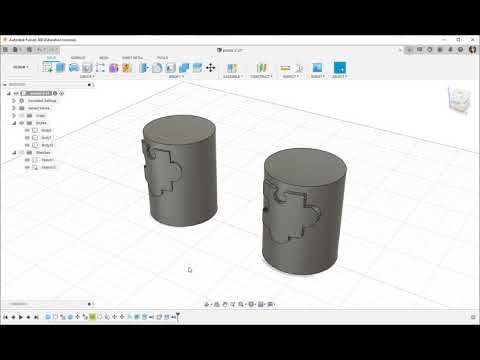Toggle visibility of Sketch2
Viewport: 480px width, 360px height.
pyautogui.click(x=27, y=167)
